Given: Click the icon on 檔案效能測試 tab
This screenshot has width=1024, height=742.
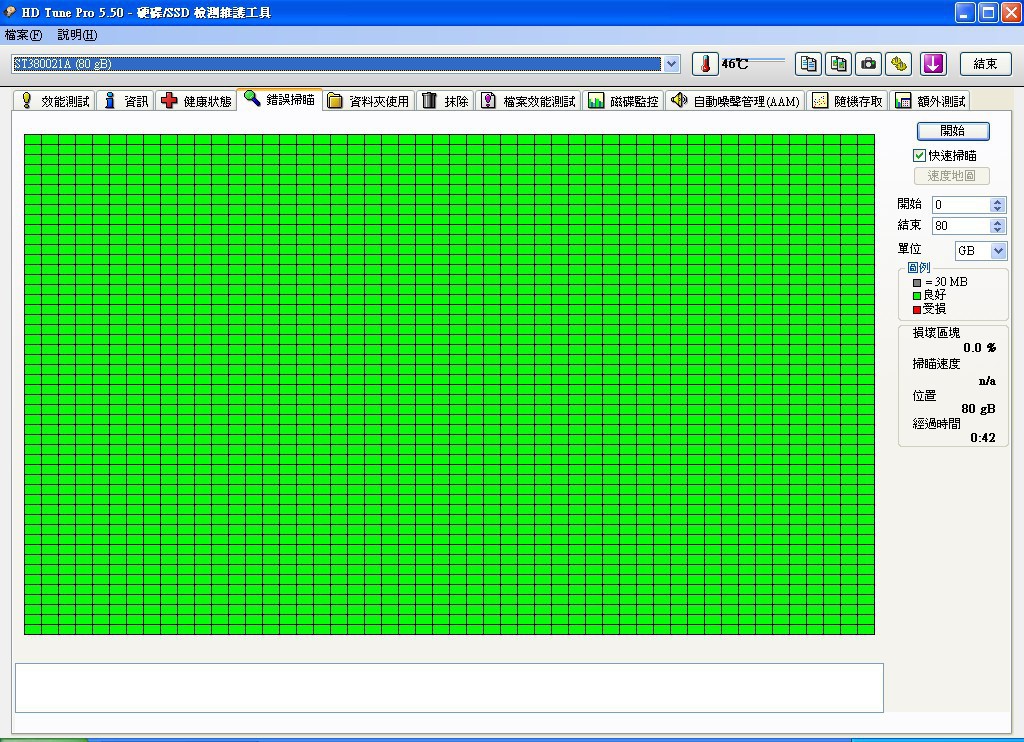Looking at the screenshot, I should (x=488, y=100).
